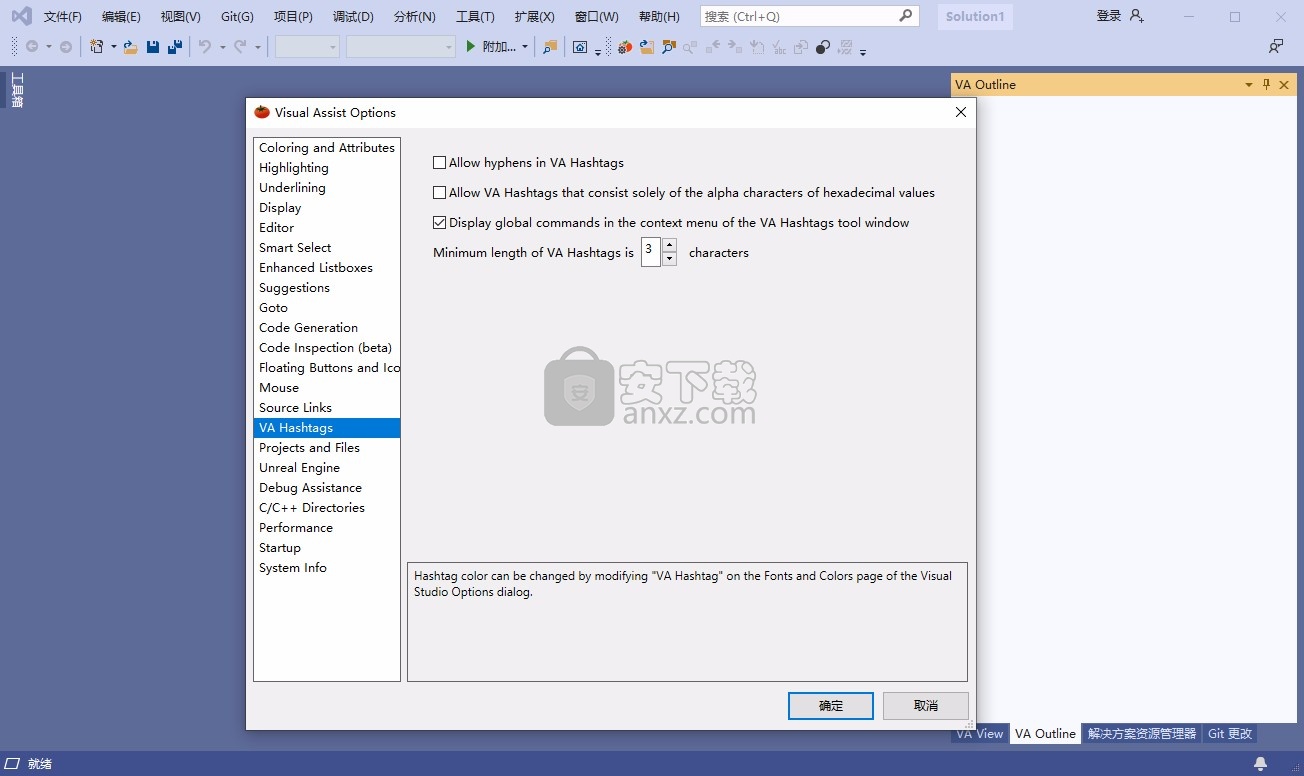Click the VA black and white circles icon
Image resolution: width=1304 pixels, height=776 pixels.
[x=823, y=46]
